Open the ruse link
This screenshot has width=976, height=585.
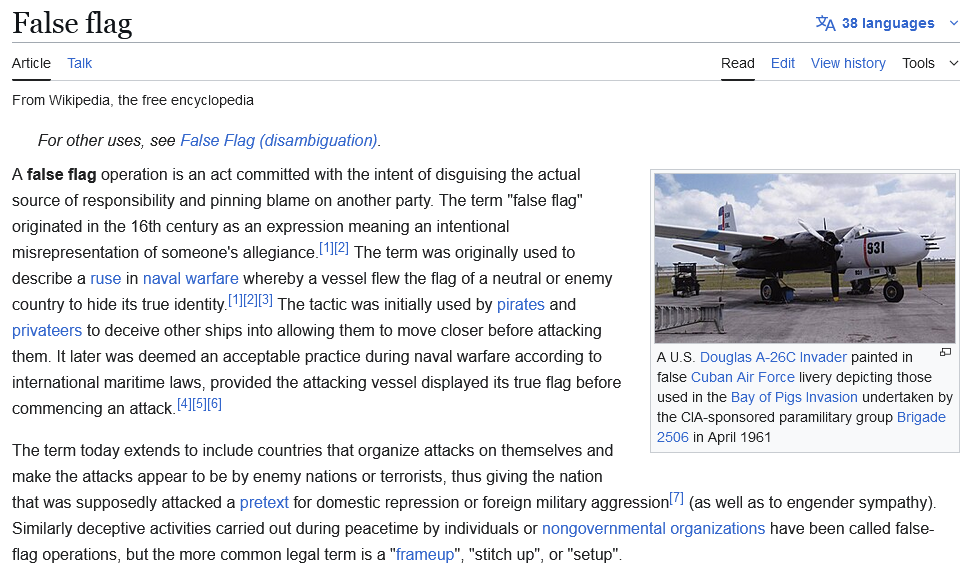[x=106, y=278]
